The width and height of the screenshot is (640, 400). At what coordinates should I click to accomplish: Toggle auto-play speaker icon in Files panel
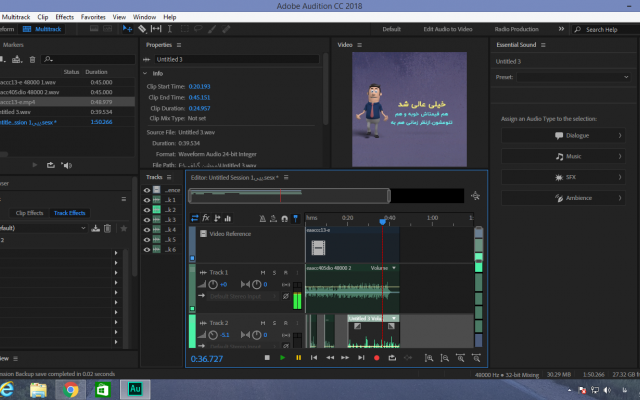[67, 165]
